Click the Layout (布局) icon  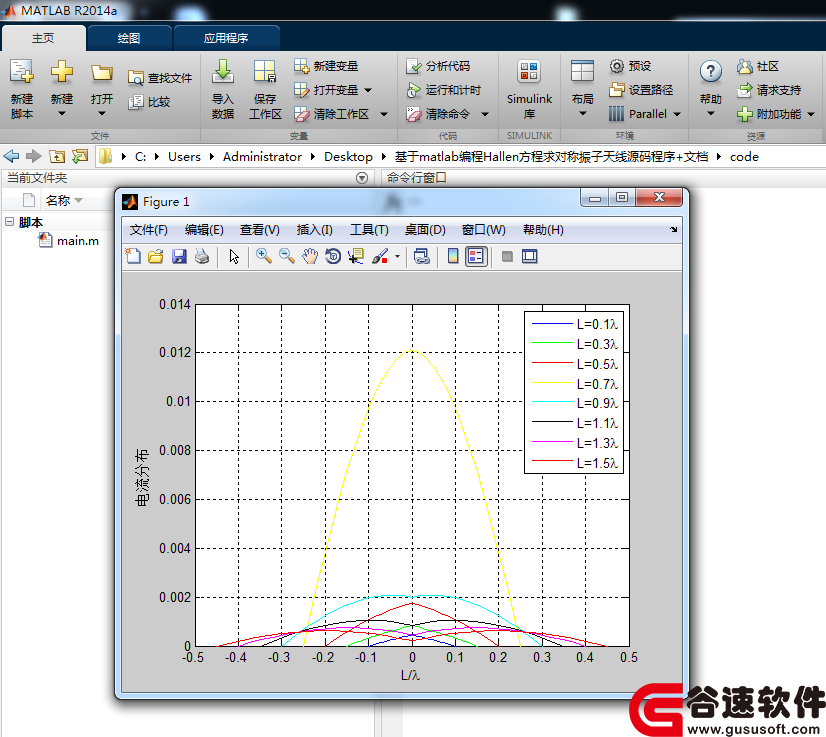click(582, 71)
